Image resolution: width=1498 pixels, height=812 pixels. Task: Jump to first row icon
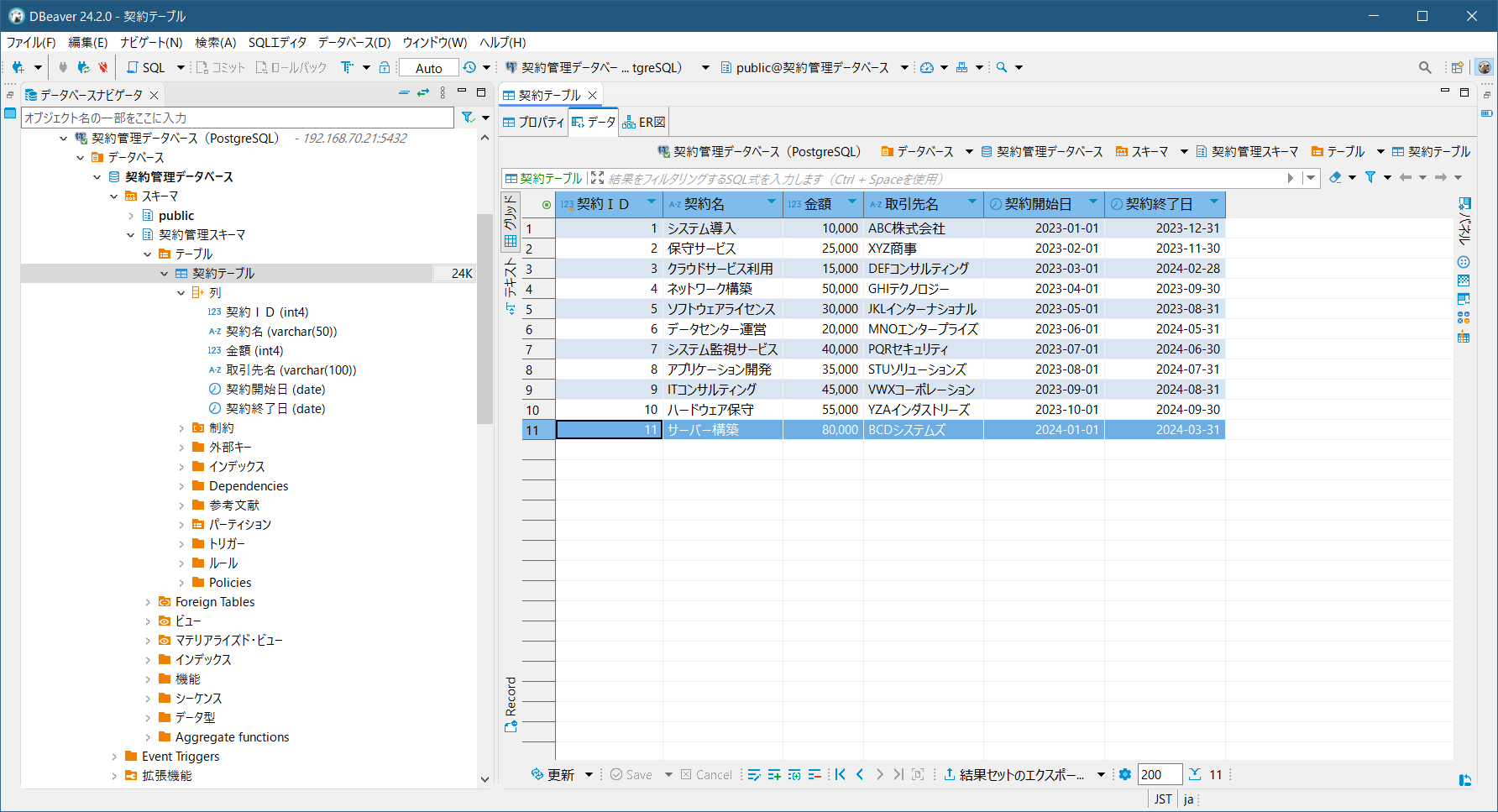point(841,774)
